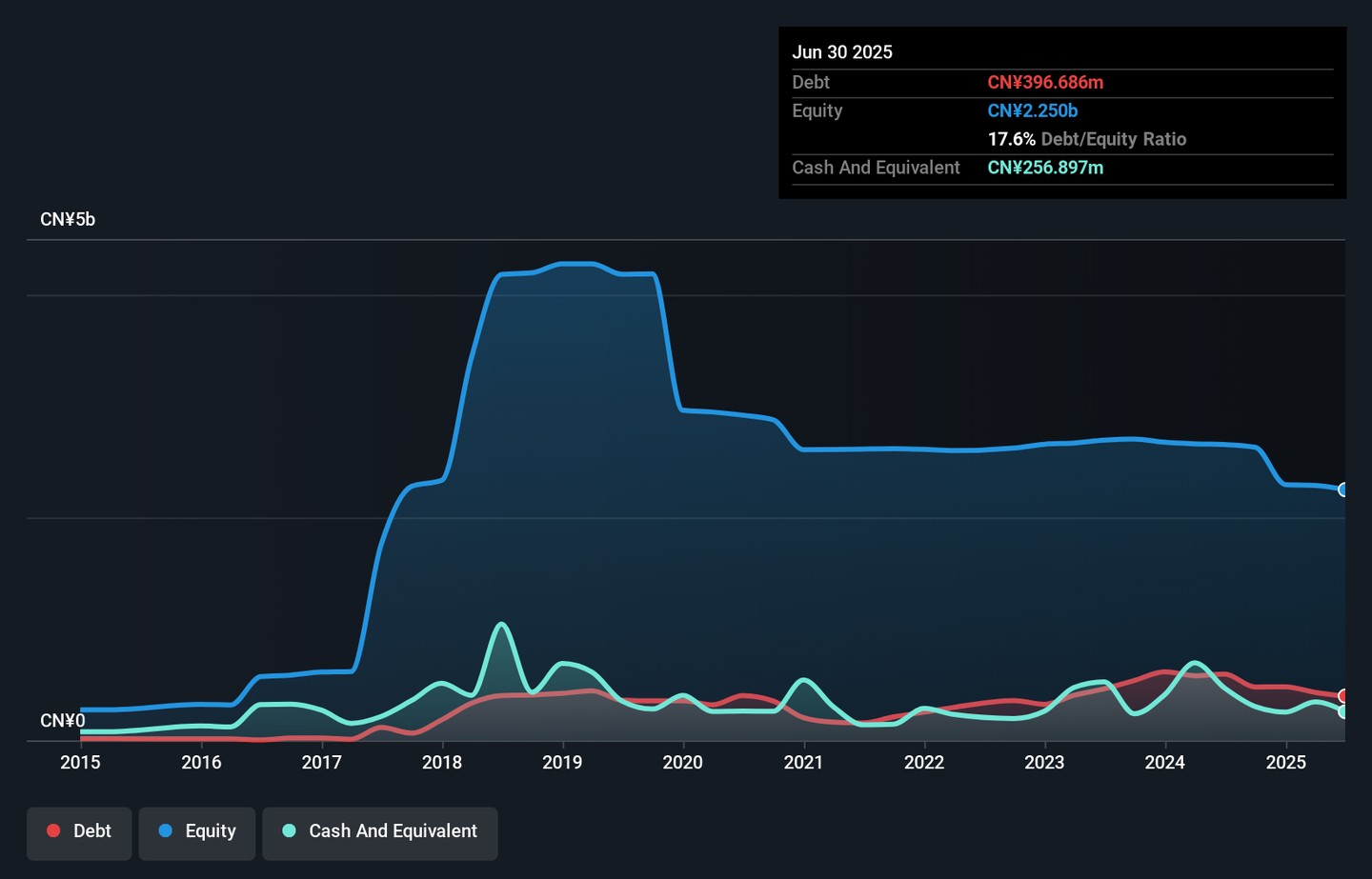
Task: Select the 2015 x-axis label
Action: [x=80, y=762]
